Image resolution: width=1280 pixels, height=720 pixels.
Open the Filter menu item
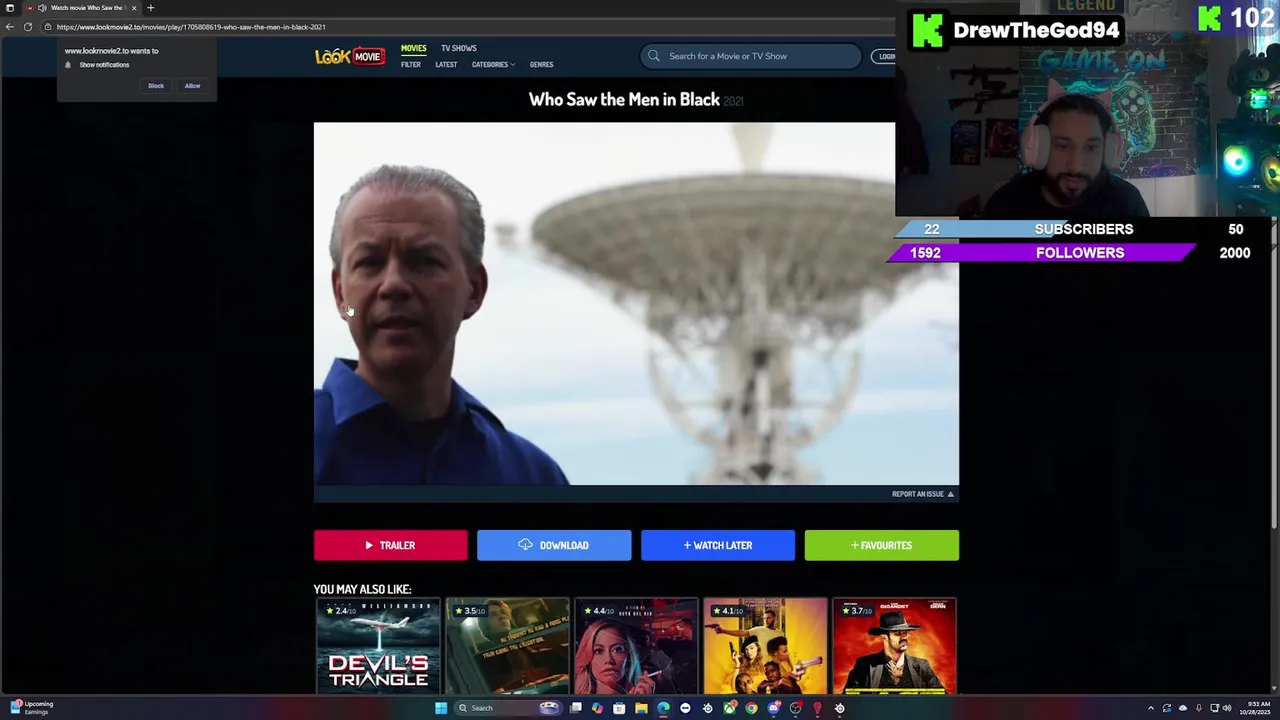(411, 64)
